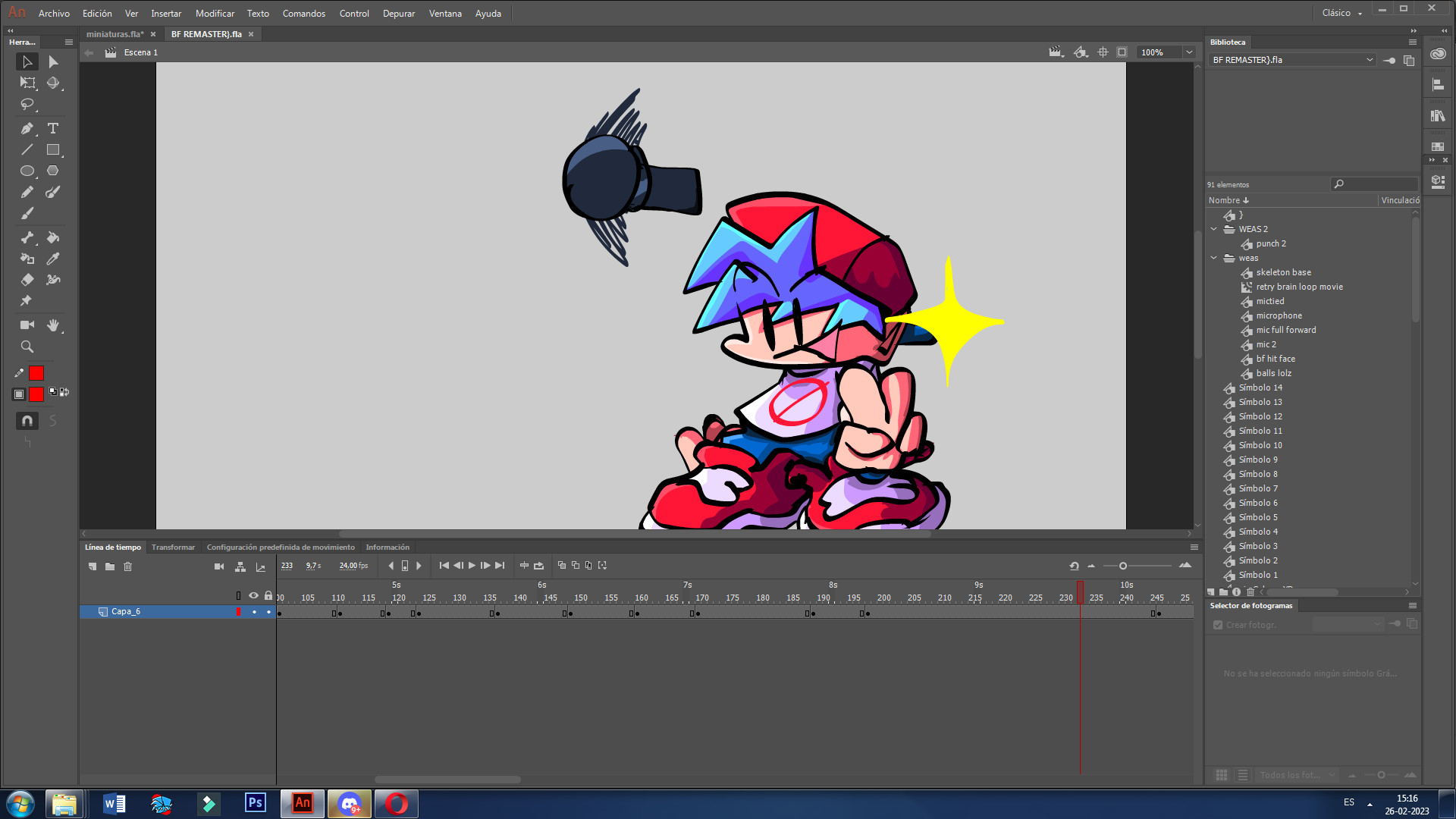1456x819 pixels.
Task: Toggle visibility of layer Capa_6
Action: point(254,611)
